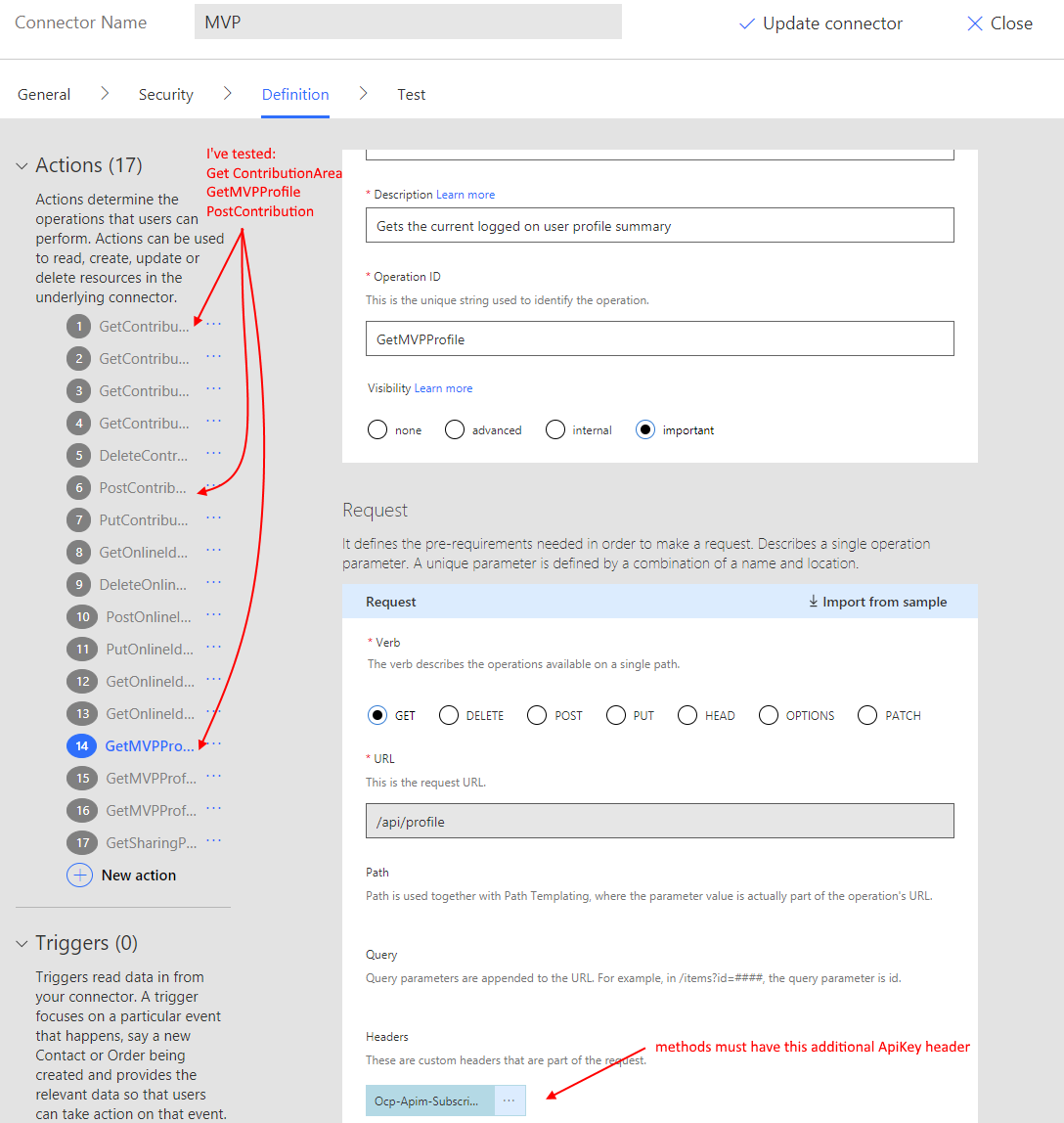Viewport: 1064px width, 1123px height.
Task: Open ellipsis menu for action 11 PutOnlineId
Action: pos(213,648)
